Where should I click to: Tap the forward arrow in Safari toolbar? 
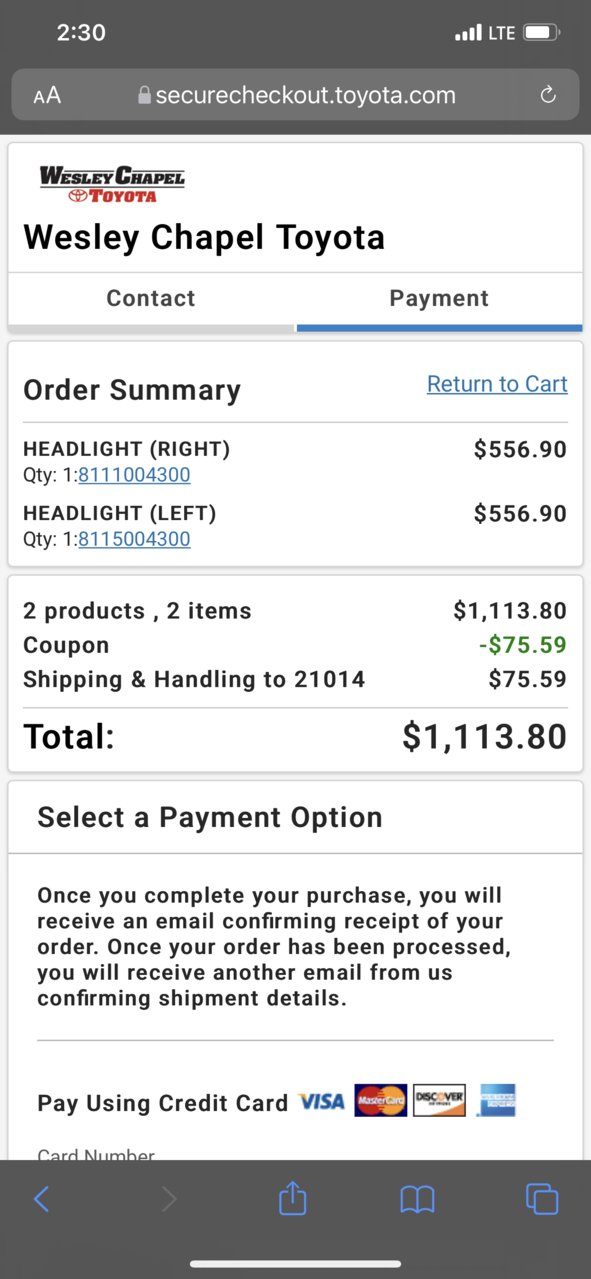tap(168, 1198)
